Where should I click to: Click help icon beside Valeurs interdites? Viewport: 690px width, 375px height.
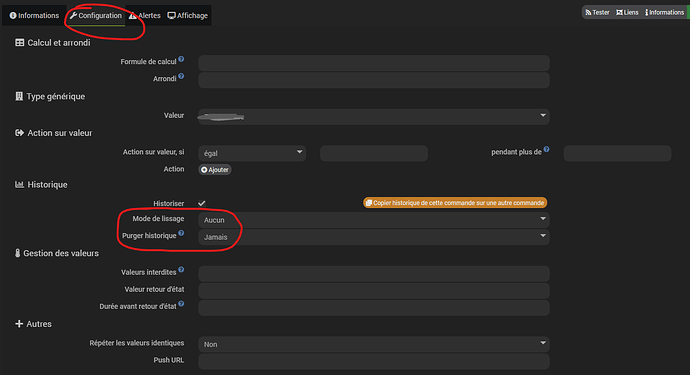point(181,269)
